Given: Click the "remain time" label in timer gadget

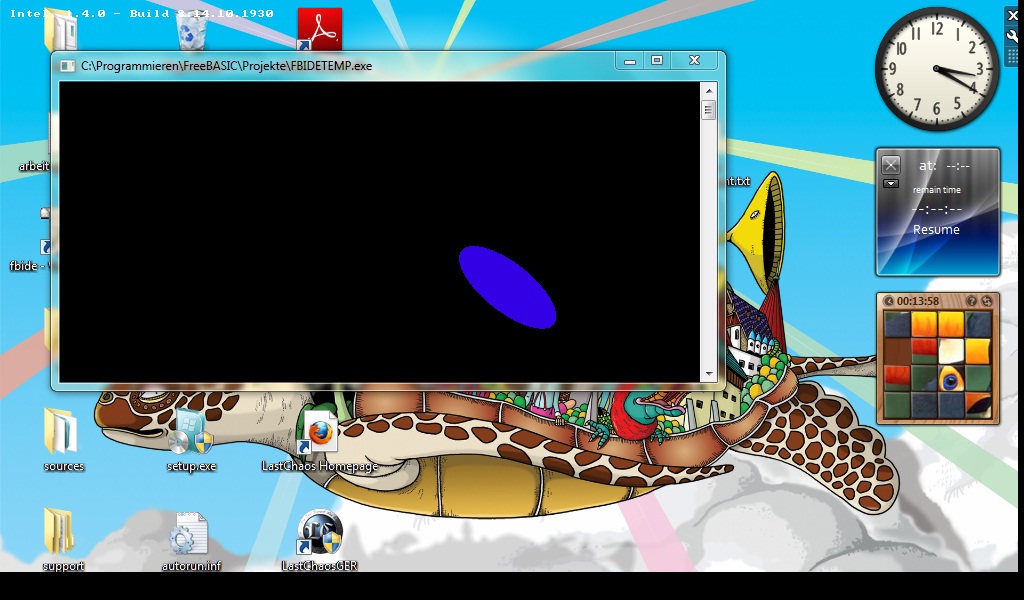Looking at the screenshot, I should (936, 190).
